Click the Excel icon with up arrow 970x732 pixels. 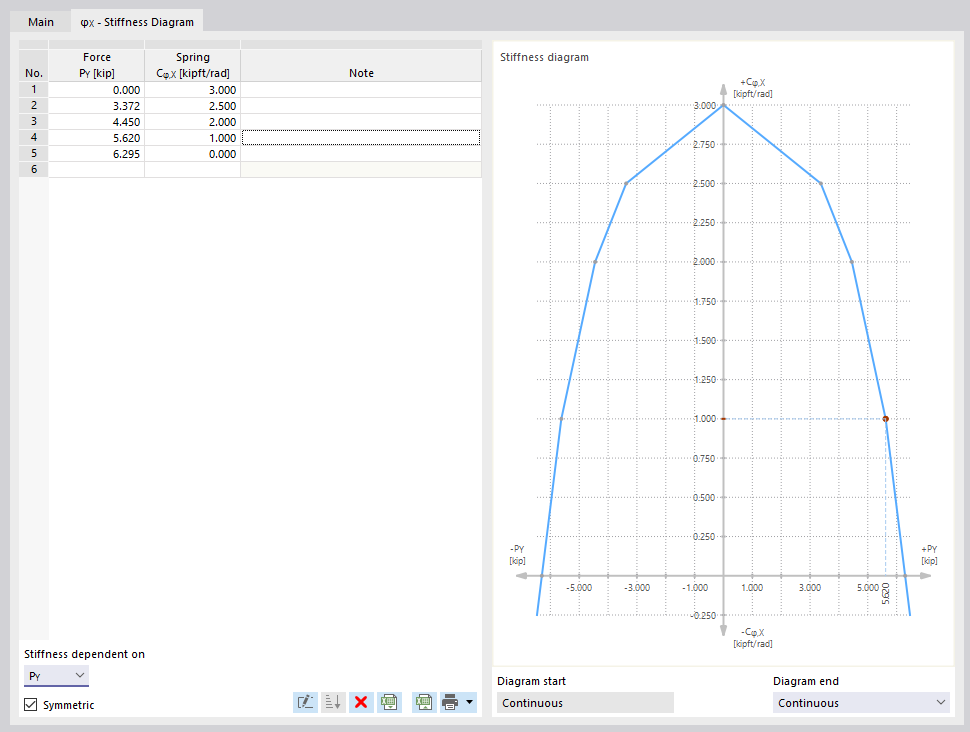coord(424,702)
